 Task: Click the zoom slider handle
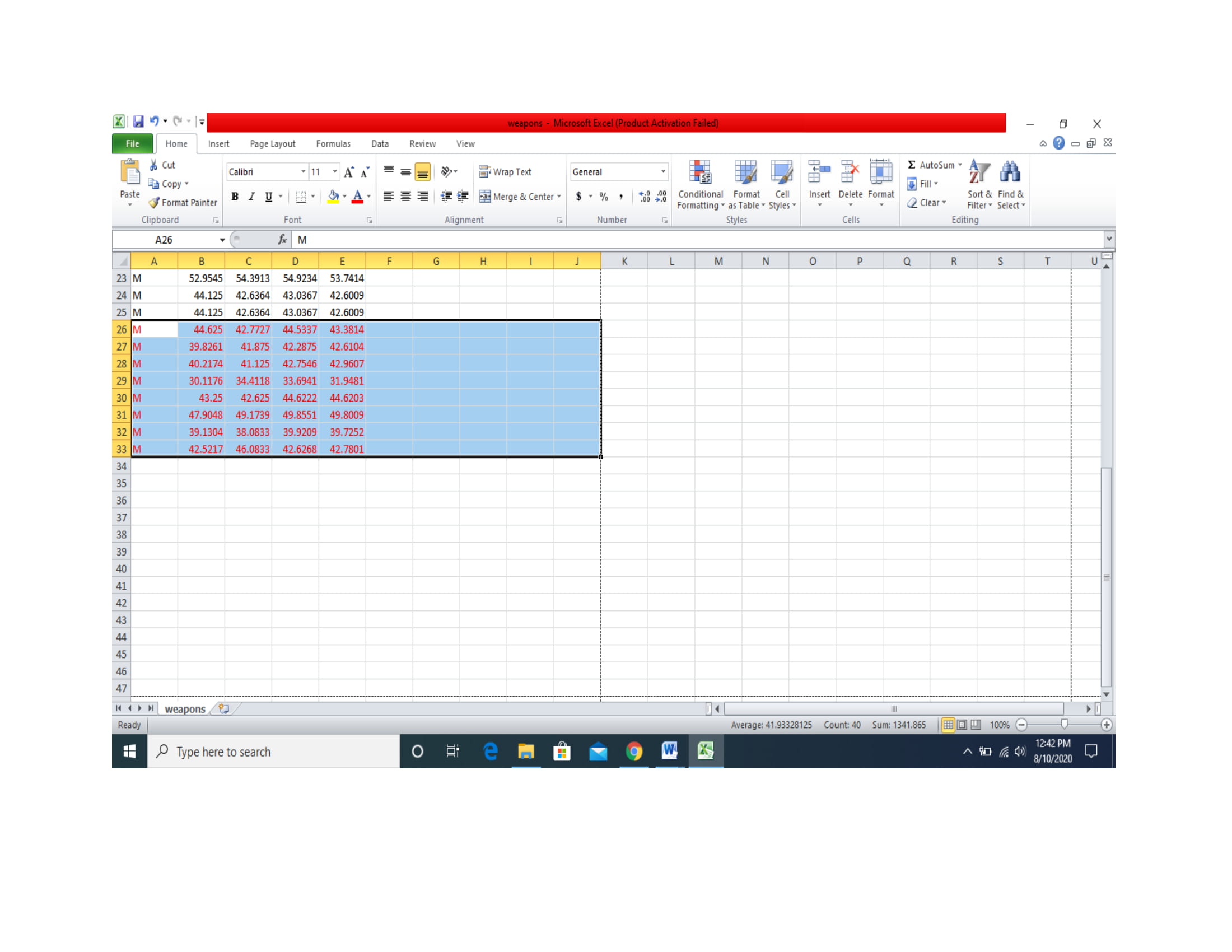(x=1064, y=725)
